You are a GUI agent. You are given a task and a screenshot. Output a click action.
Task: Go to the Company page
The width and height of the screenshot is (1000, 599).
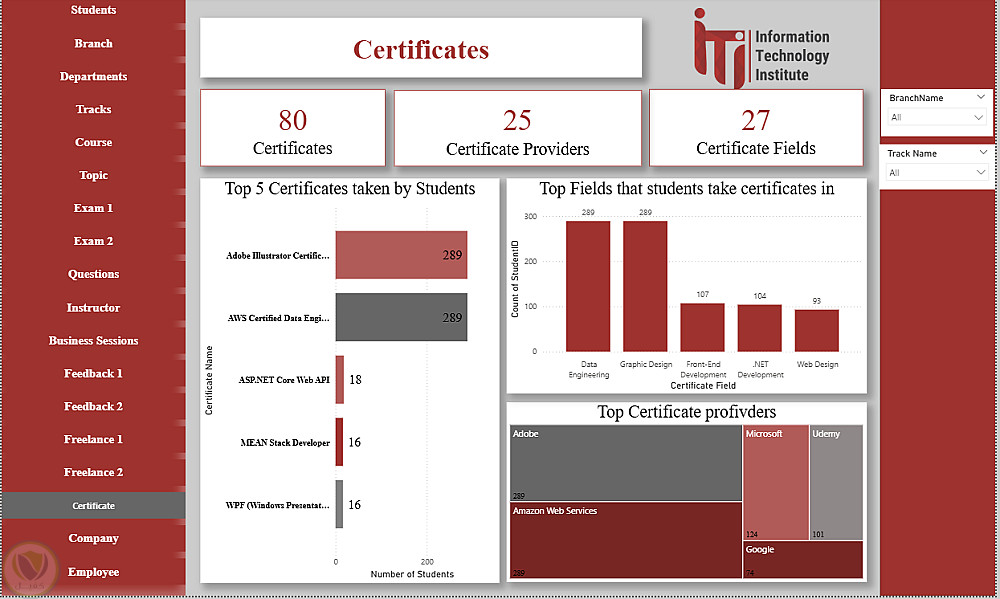(93, 538)
